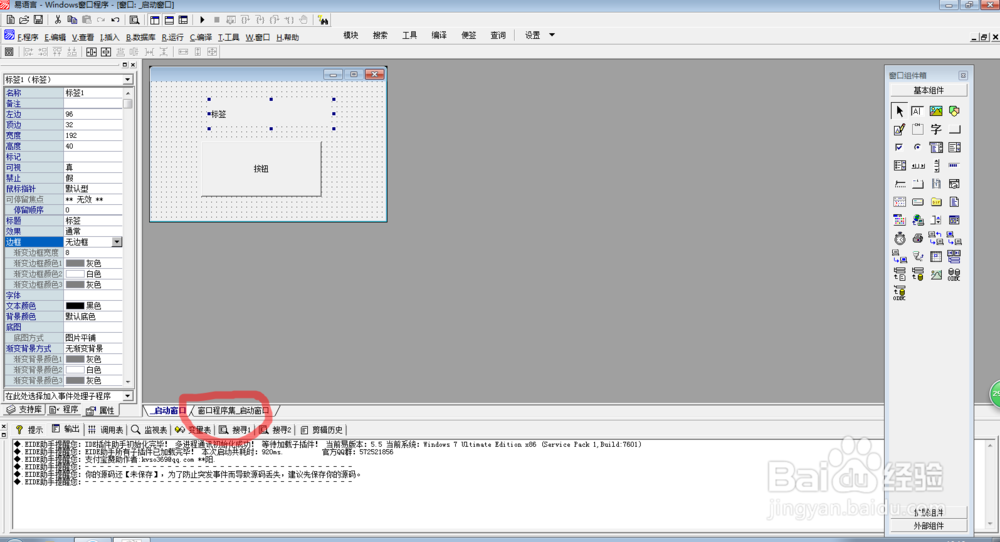The height and width of the screenshot is (542, 1000).
Task: Run the program with the play icon
Action: 202,20
